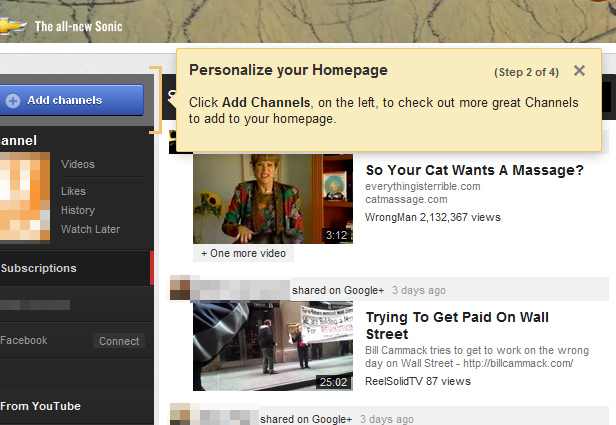Close the Personalize your Homepage tooltip
The width and height of the screenshot is (616, 425).
coord(579,71)
